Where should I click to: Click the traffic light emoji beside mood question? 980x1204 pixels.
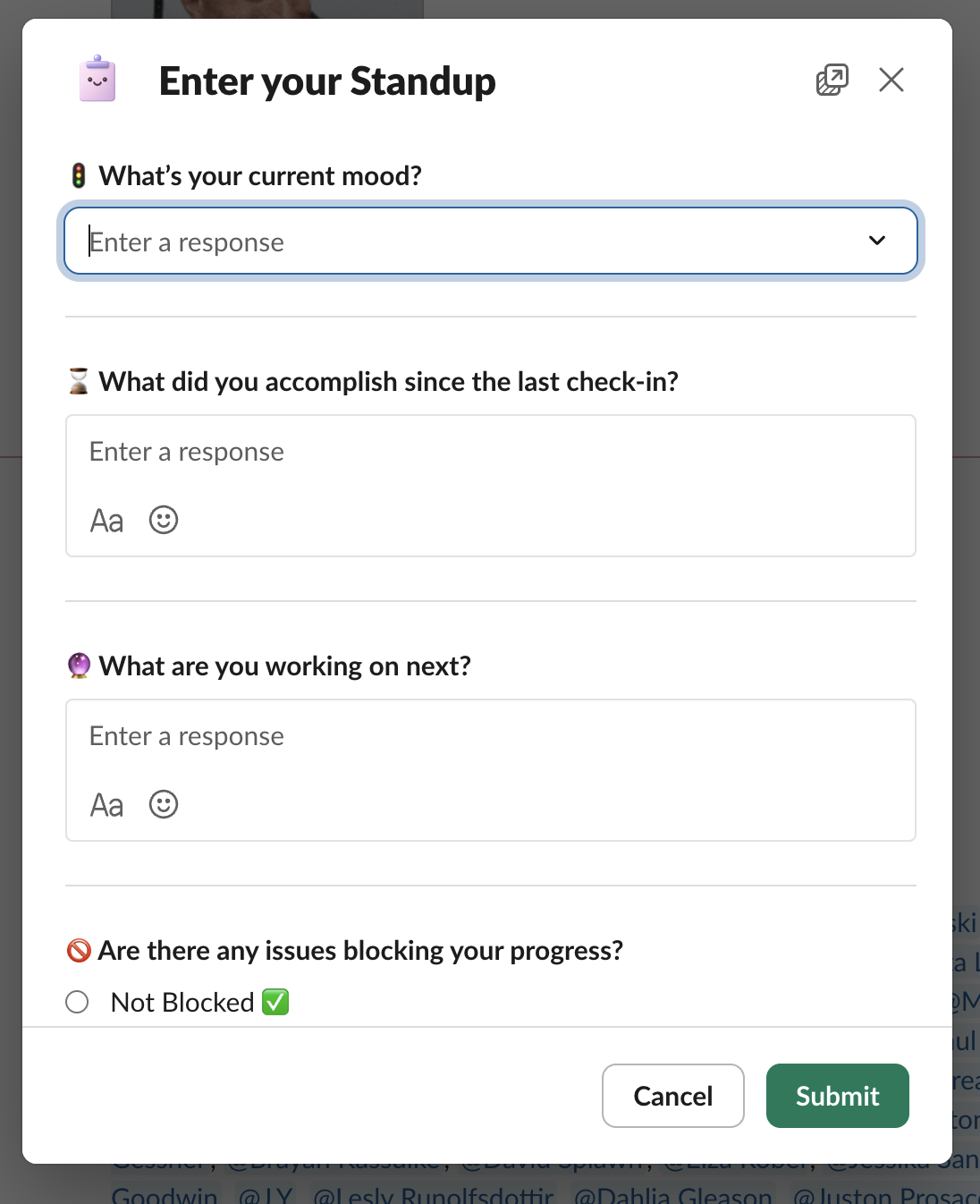click(x=79, y=175)
